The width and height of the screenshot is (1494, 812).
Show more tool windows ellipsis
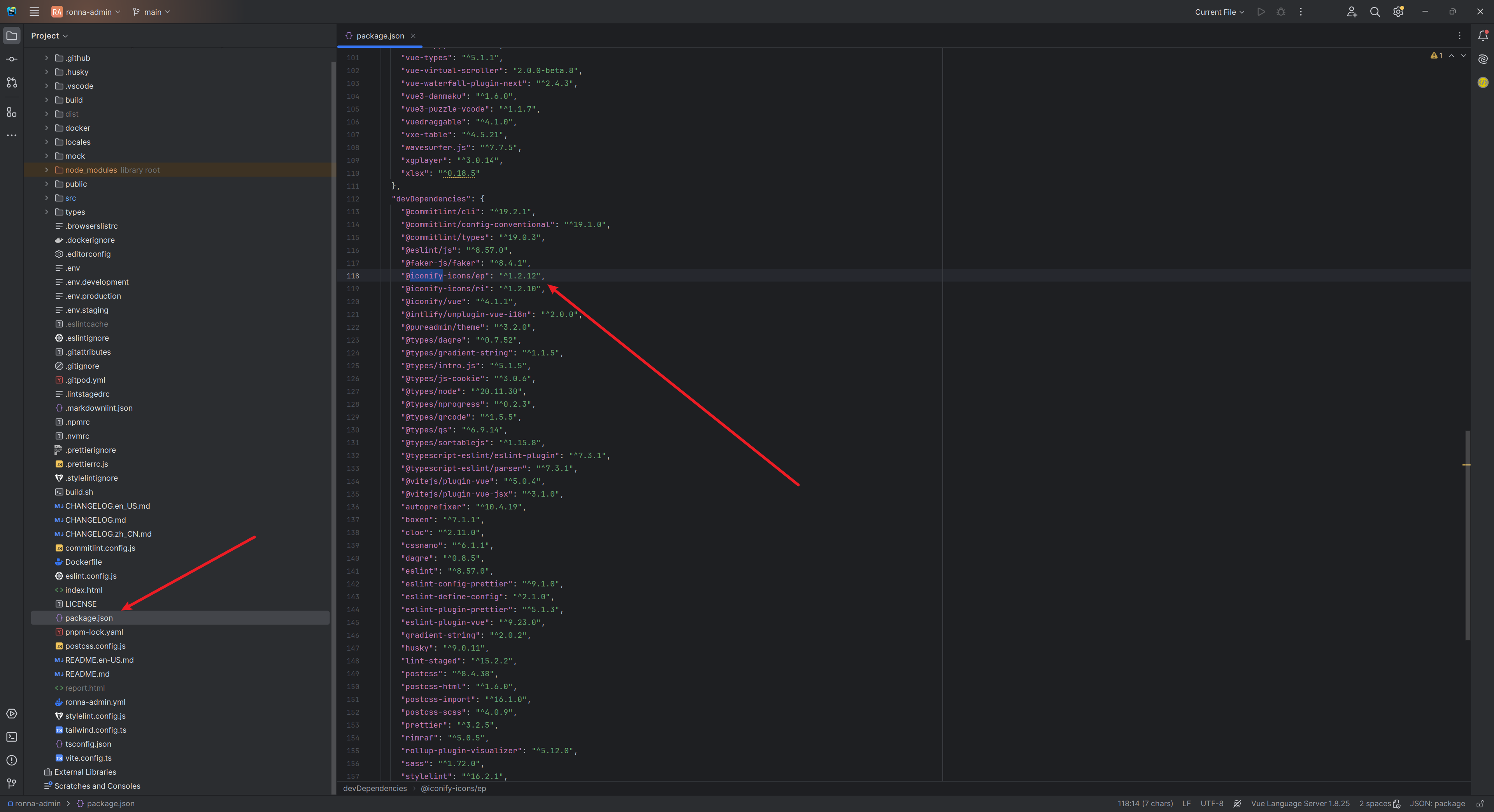click(12, 135)
